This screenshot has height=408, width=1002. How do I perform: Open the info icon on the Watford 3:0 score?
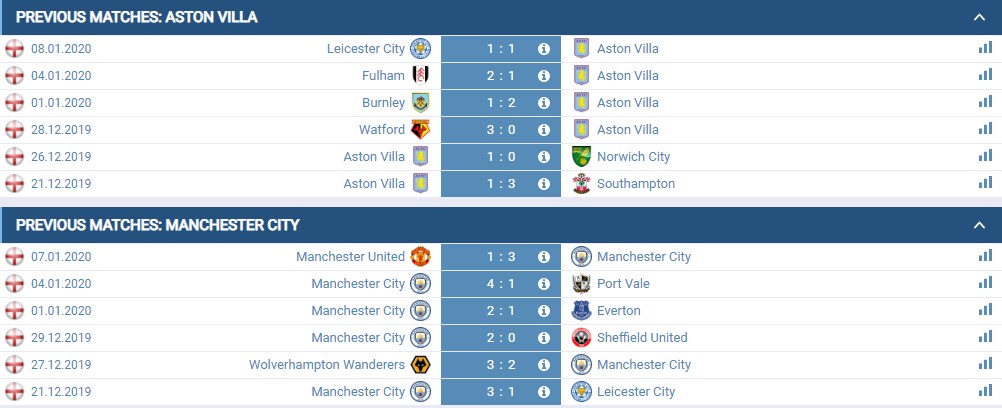click(x=544, y=130)
